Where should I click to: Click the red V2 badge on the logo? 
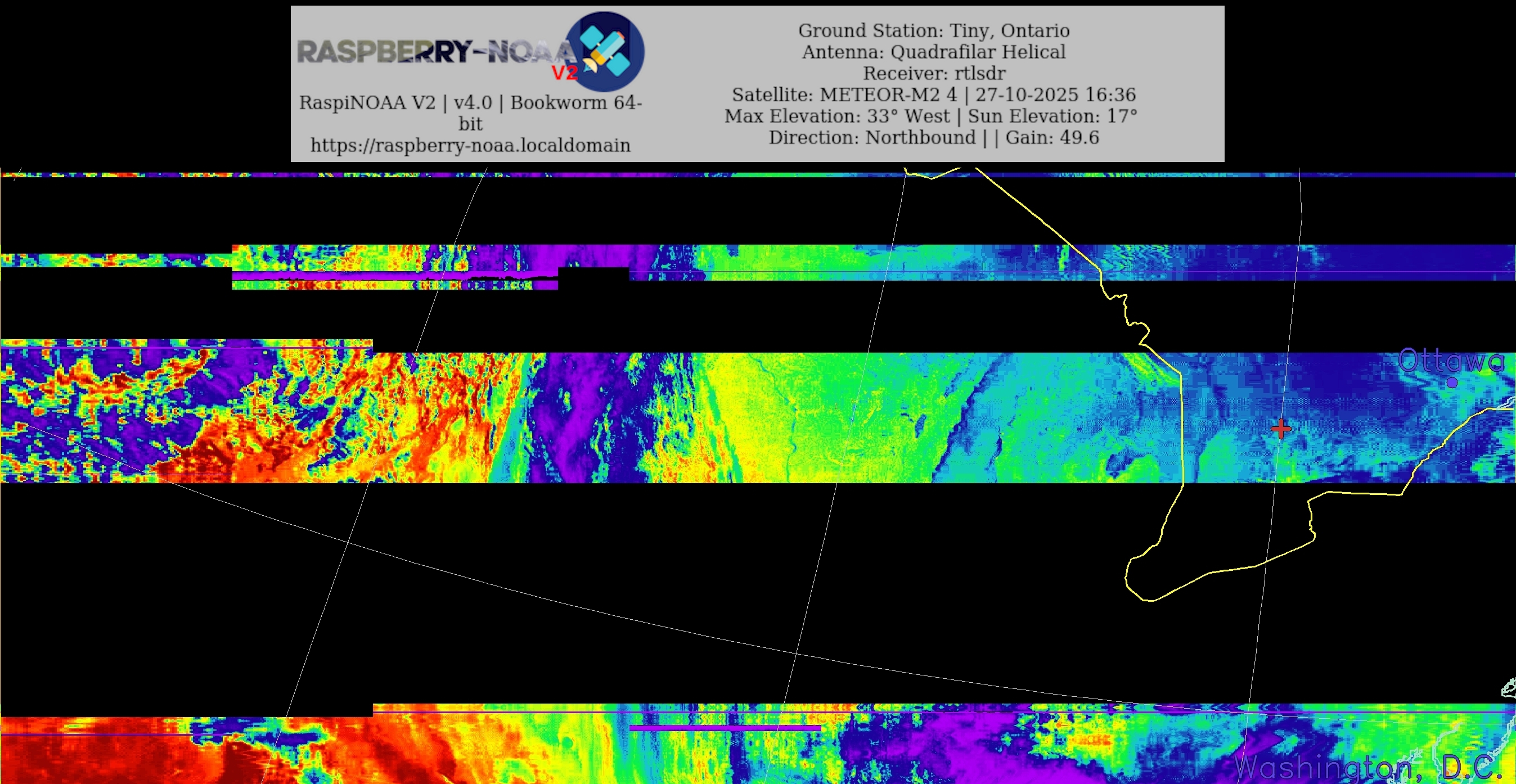(x=564, y=73)
